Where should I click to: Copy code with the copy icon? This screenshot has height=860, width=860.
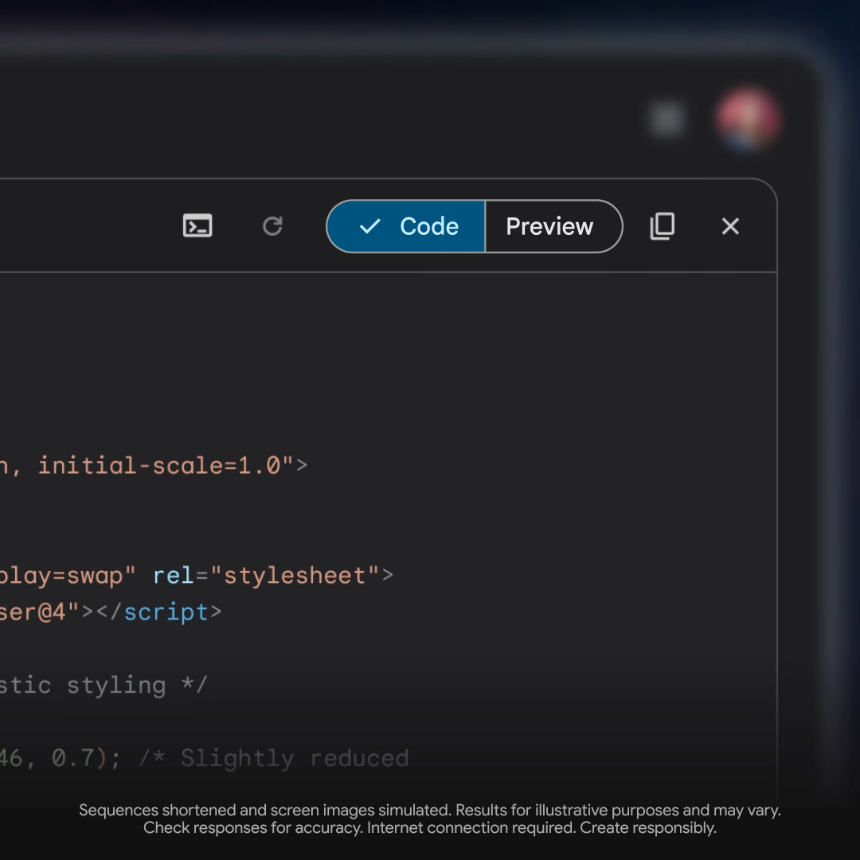(662, 226)
